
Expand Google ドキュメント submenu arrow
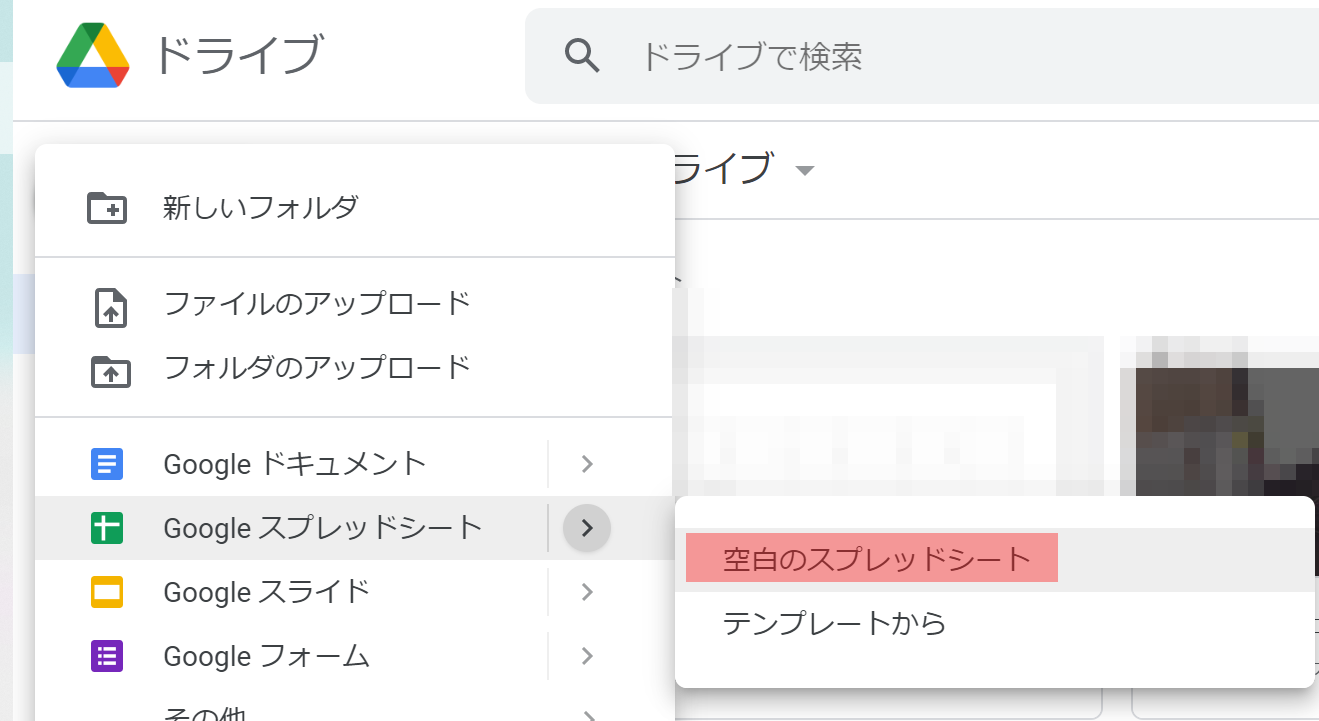coord(587,464)
